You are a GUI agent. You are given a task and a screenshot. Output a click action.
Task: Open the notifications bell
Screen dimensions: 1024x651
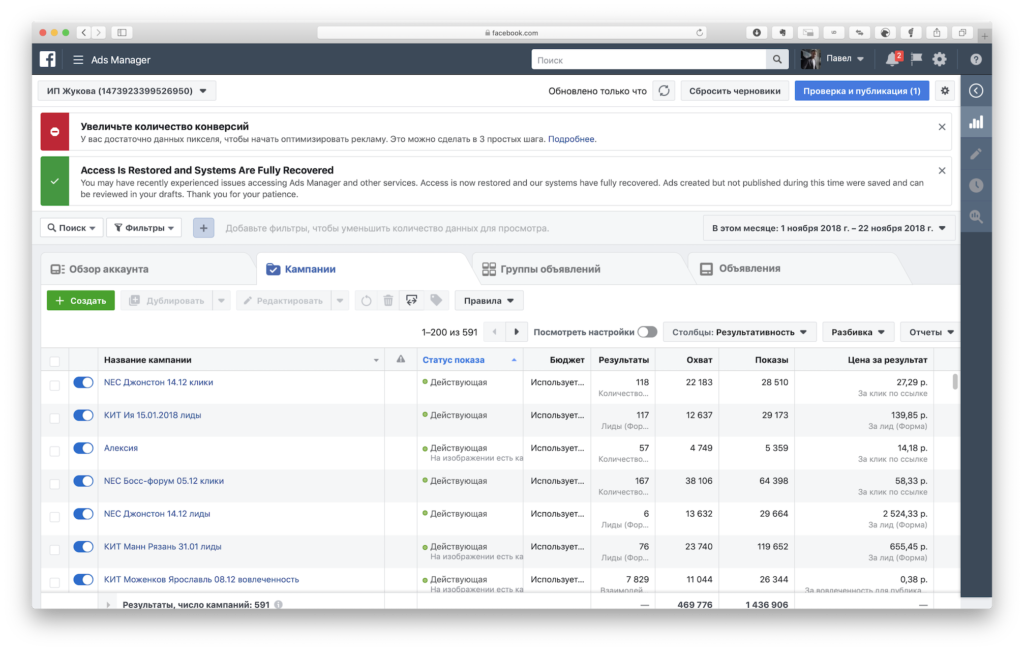tap(892, 59)
